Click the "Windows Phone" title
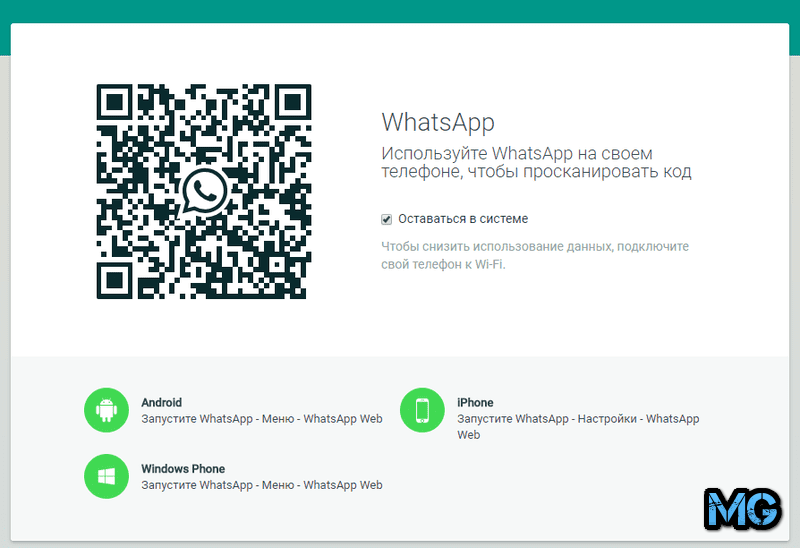 pyautogui.click(x=183, y=469)
